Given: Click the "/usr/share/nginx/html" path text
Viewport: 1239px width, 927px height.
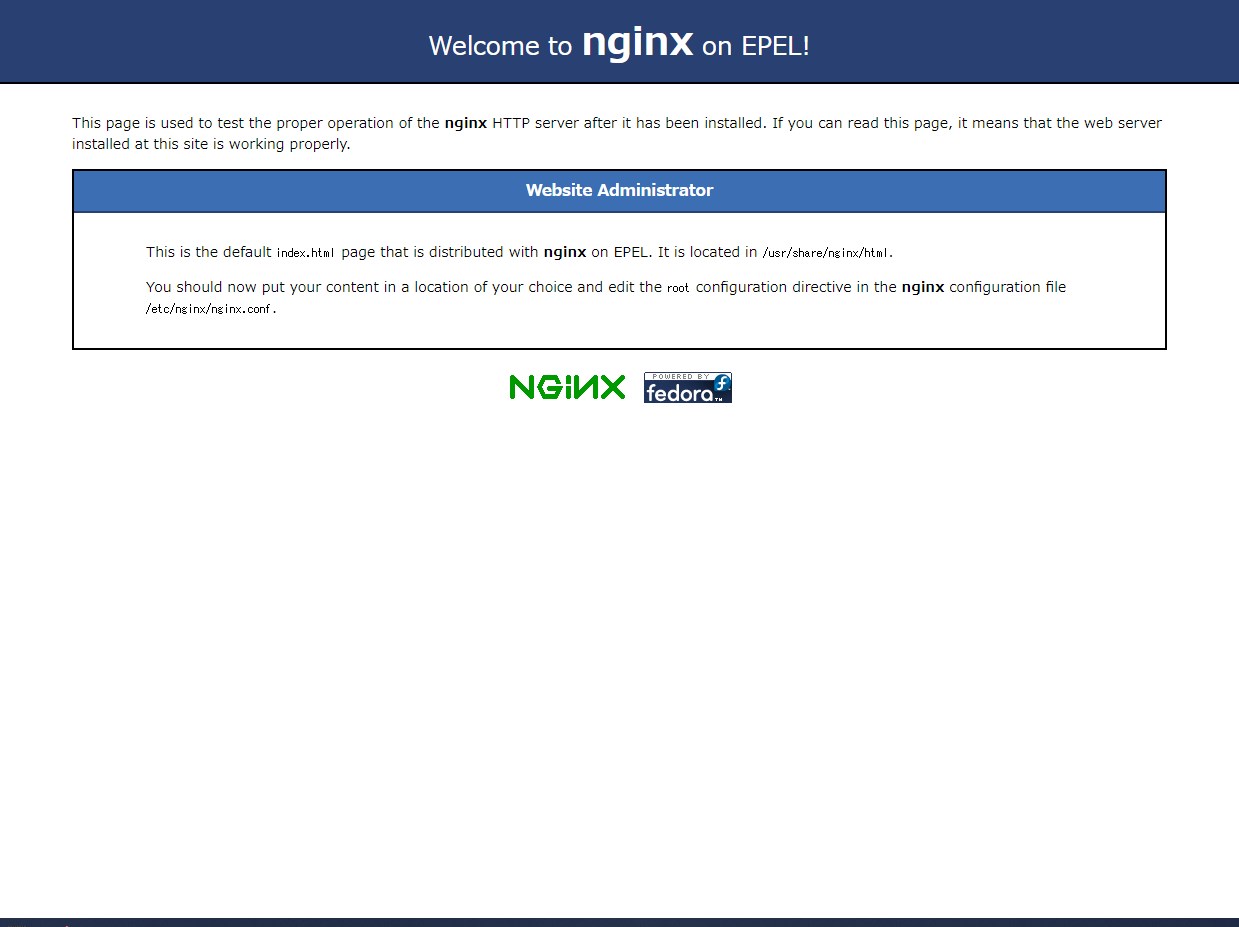Looking at the screenshot, I should click(826, 253).
